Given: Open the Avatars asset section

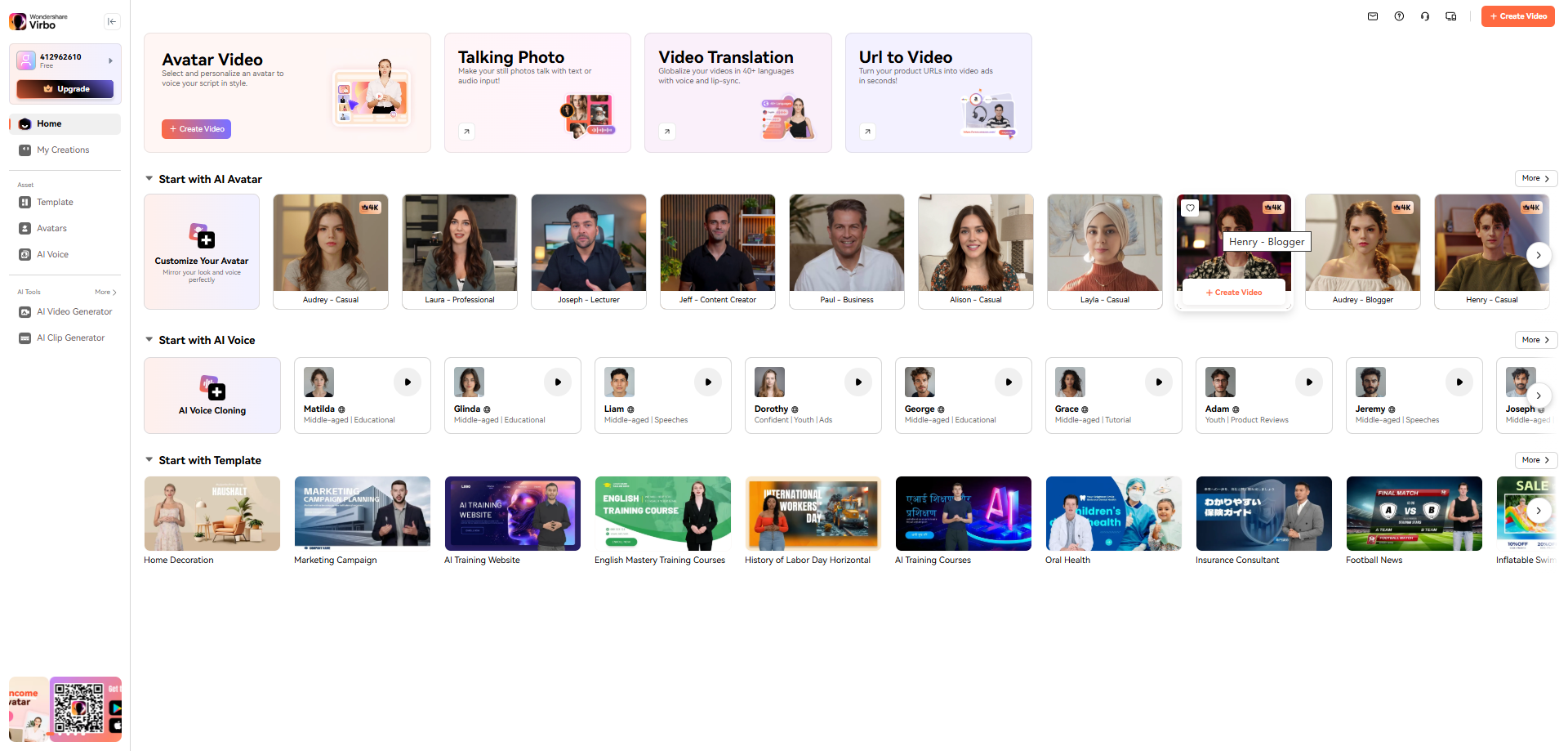Looking at the screenshot, I should [x=51, y=228].
